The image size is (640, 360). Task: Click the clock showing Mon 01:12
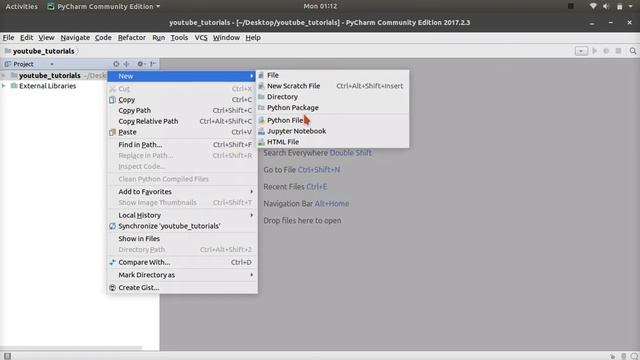coord(320,6)
